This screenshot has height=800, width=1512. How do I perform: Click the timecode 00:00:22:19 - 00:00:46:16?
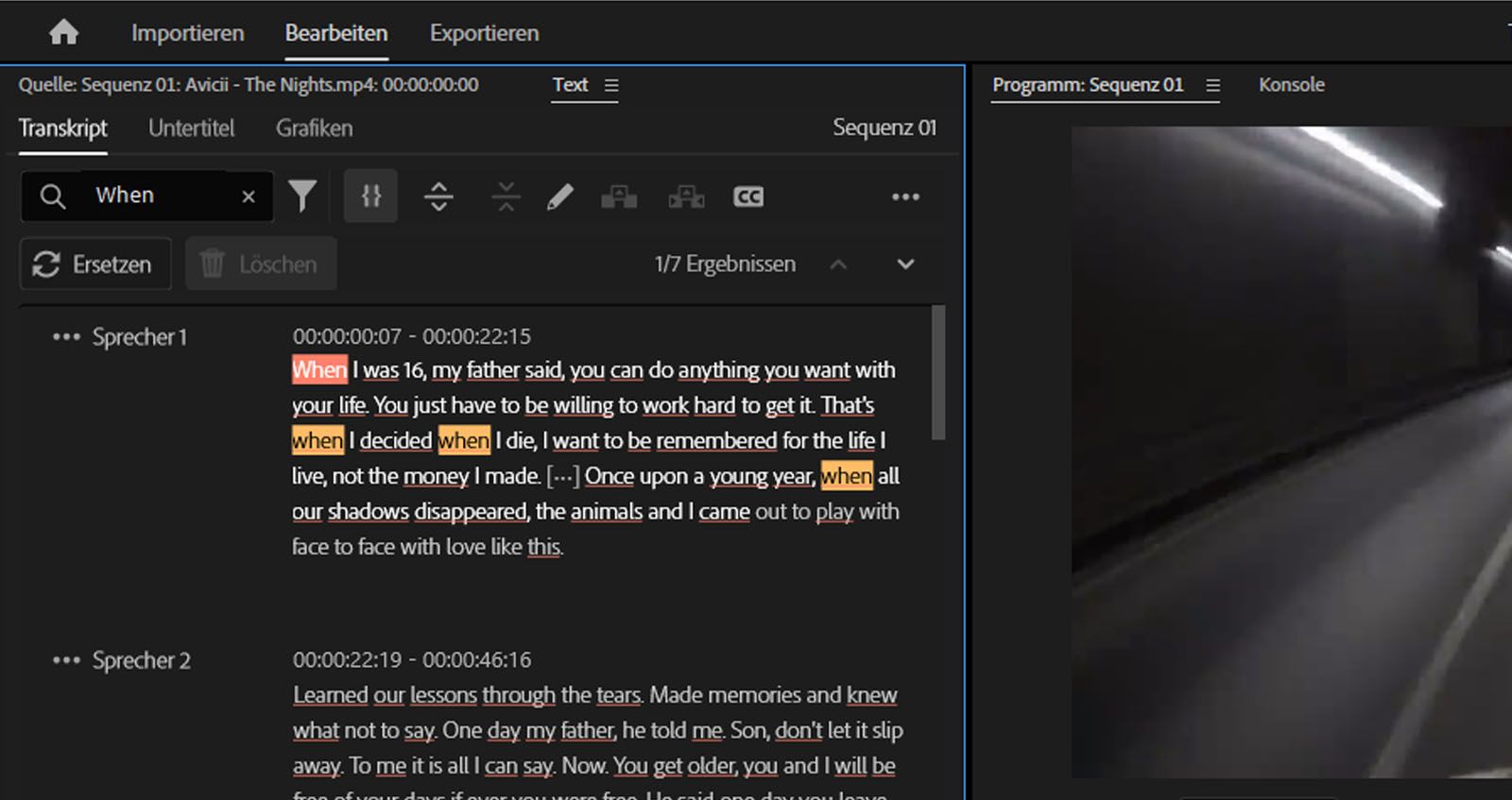[412, 659]
